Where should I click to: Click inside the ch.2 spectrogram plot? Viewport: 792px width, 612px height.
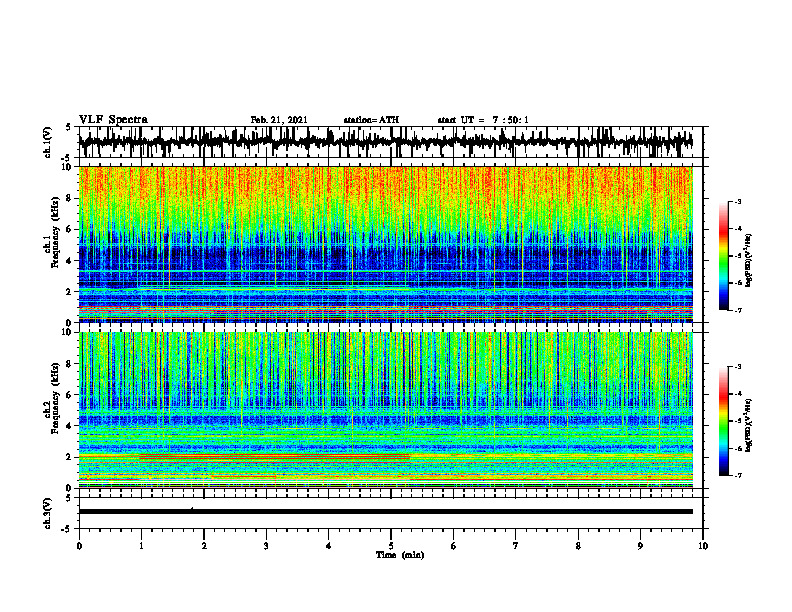[385, 410]
